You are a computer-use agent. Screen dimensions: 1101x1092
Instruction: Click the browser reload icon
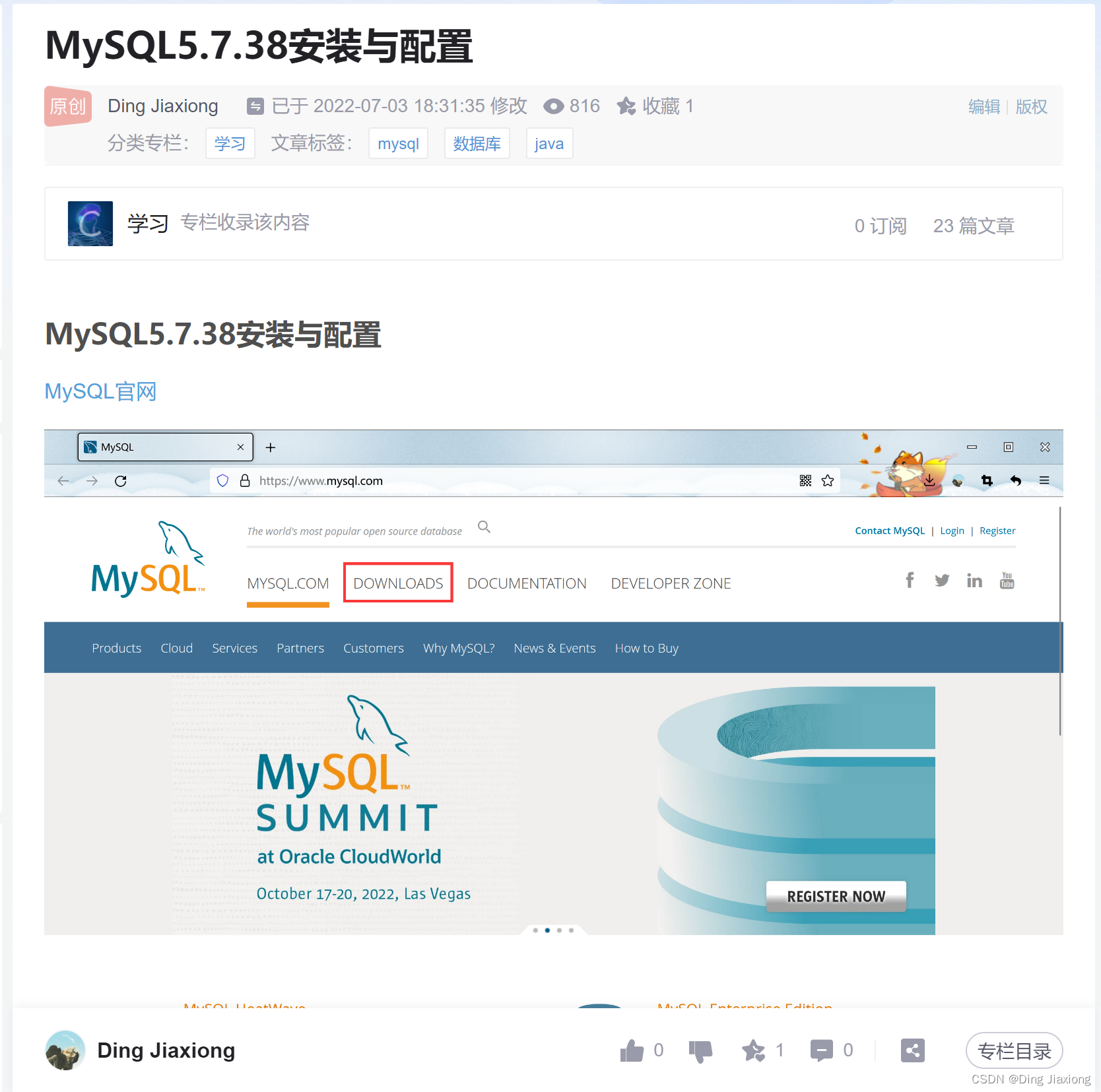pos(120,481)
